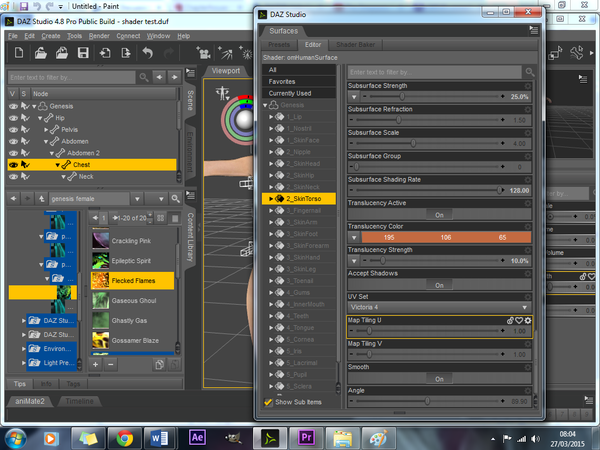Click the Translucency Color swatch
The height and width of the screenshot is (450, 600).
tap(446, 238)
